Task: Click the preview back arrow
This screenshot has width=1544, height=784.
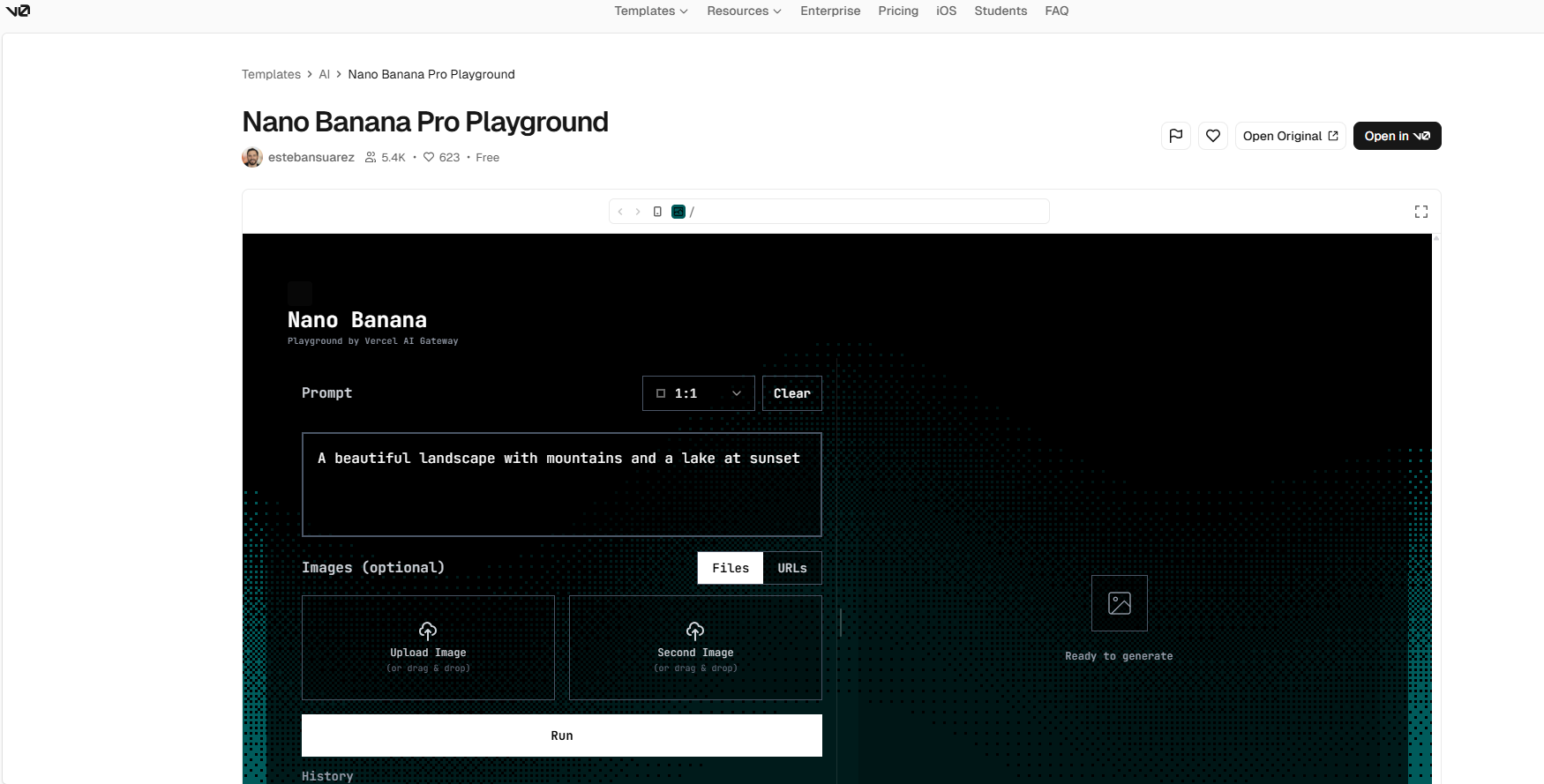Action: [x=620, y=212]
